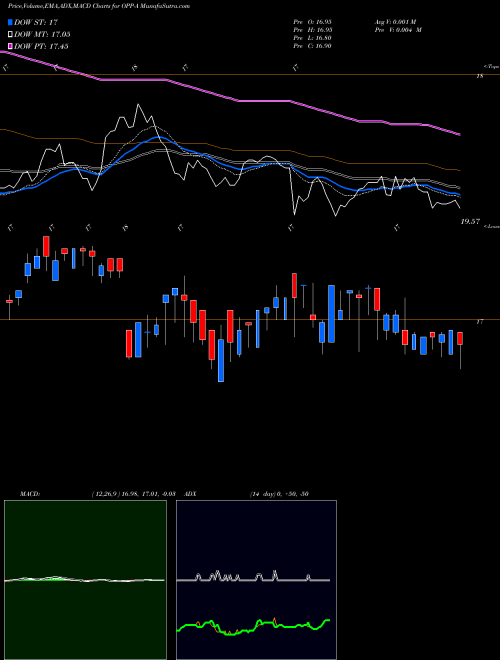
Task: Click the white DOW MT legend swatch
Action: [x=11, y=35]
